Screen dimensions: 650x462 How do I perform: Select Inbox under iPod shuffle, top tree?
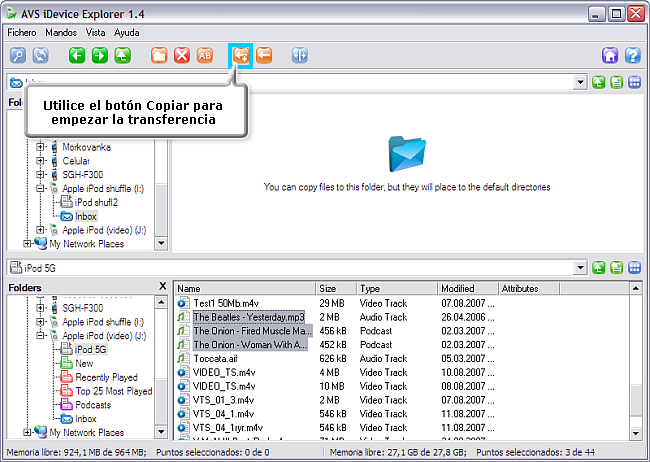tap(86, 216)
